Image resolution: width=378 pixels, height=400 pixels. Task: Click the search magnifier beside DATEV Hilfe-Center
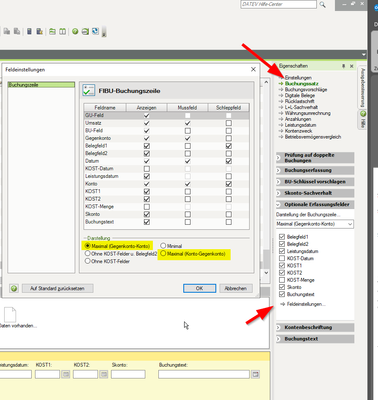click(322, 4)
